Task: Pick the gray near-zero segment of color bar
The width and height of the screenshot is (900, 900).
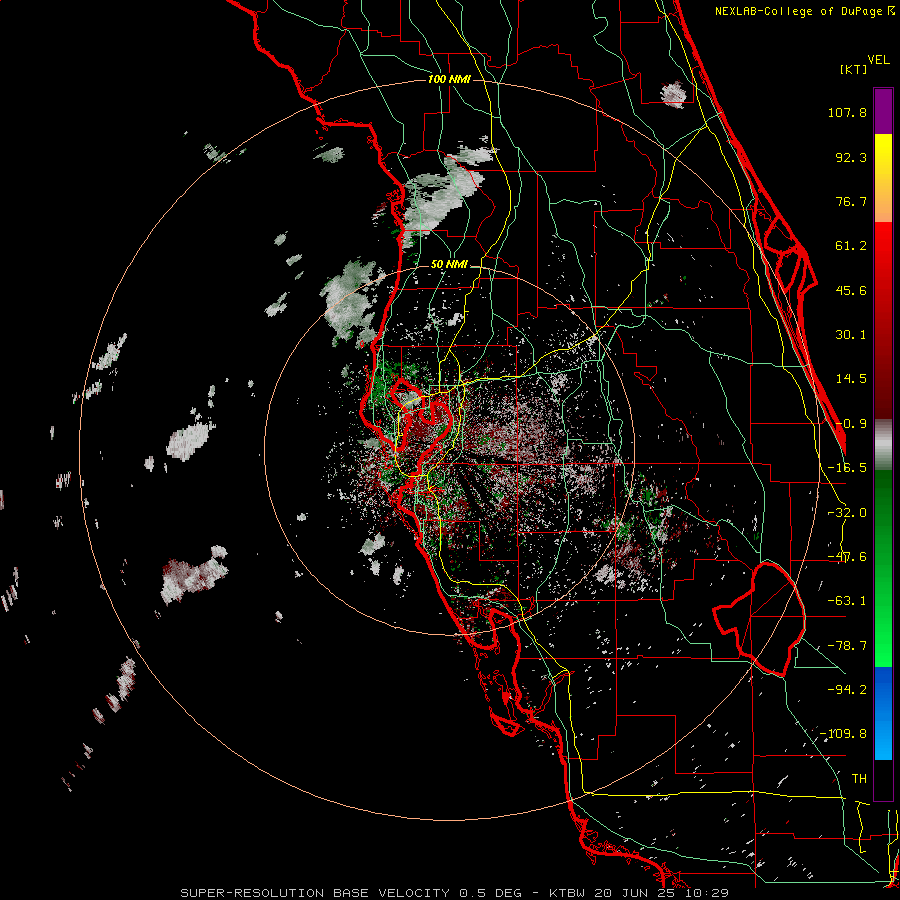Action: pos(883,444)
